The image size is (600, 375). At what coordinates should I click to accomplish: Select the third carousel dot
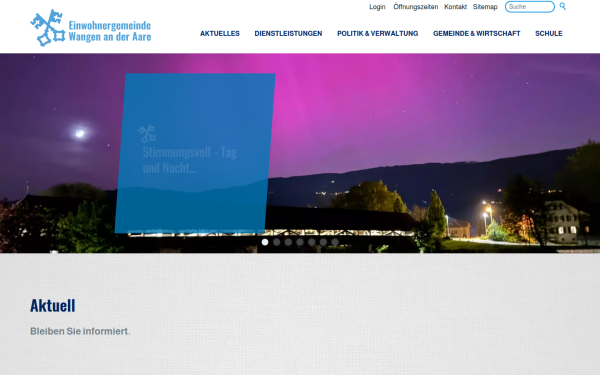[288, 242]
